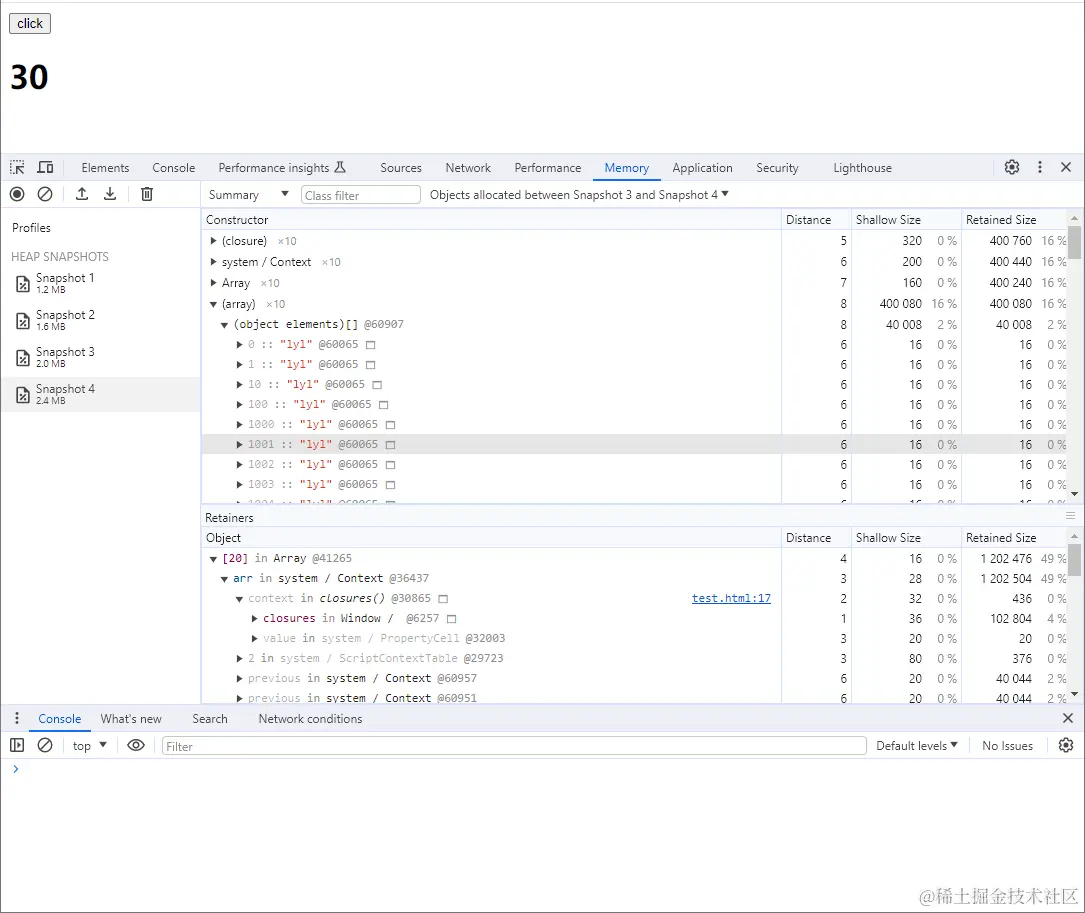
Task: Click the square icon beside Window @6257
Action: point(452,619)
